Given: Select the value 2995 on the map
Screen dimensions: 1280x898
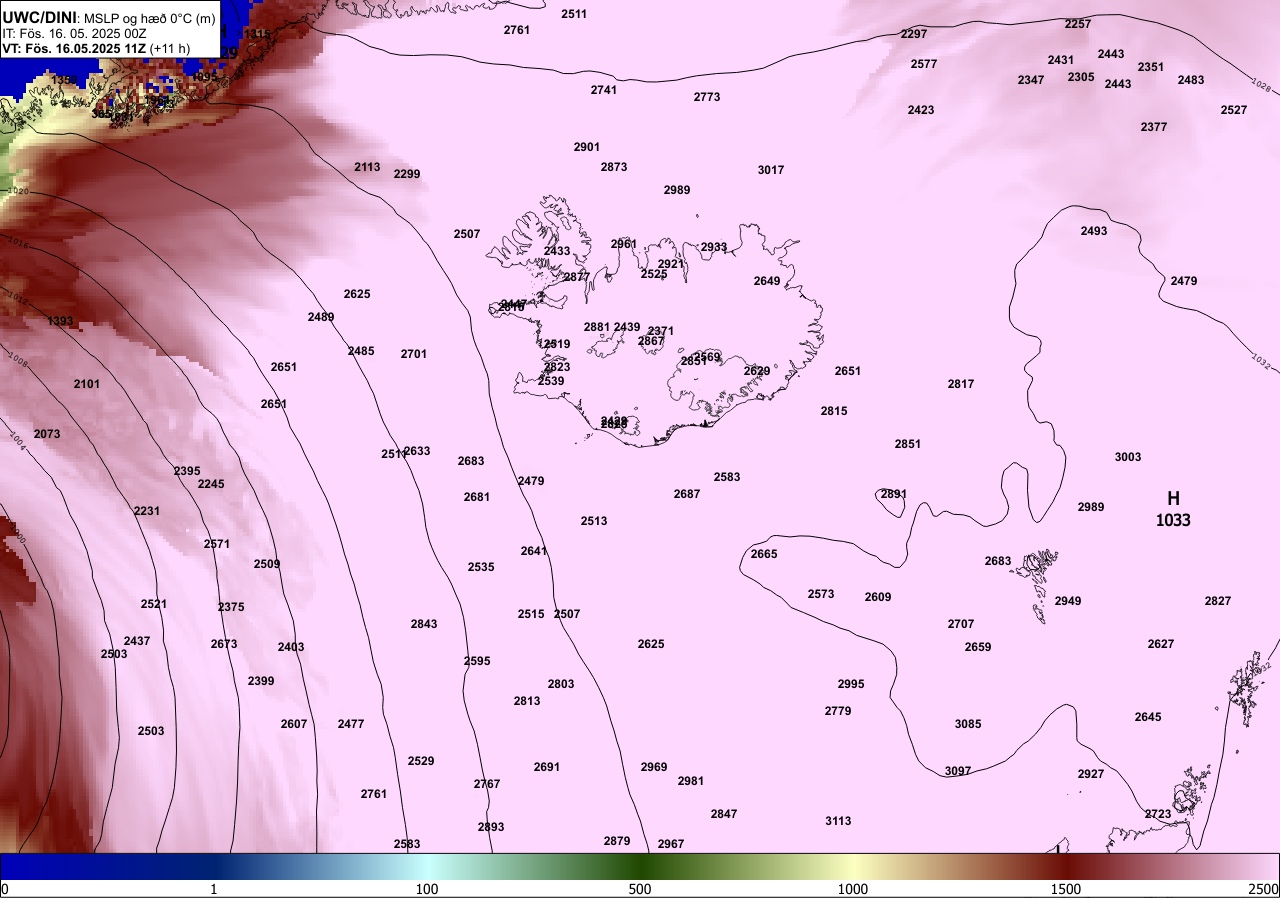Looking at the screenshot, I should (x=851, y=684).
